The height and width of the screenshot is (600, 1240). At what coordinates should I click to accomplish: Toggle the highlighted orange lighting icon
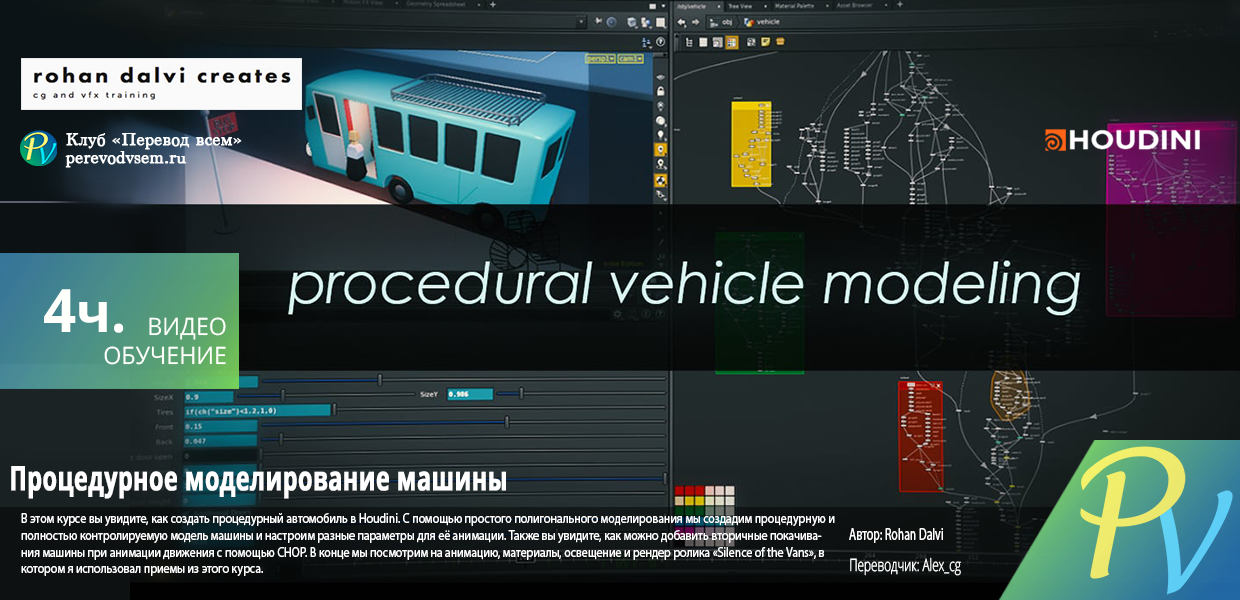coord(660,149)
